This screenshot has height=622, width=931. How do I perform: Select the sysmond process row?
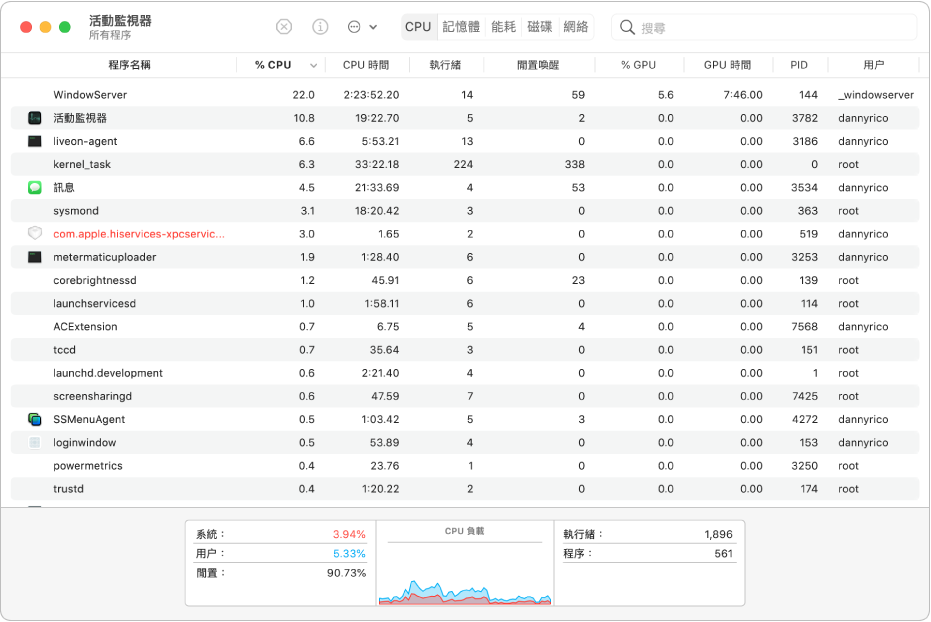point(465,211)
